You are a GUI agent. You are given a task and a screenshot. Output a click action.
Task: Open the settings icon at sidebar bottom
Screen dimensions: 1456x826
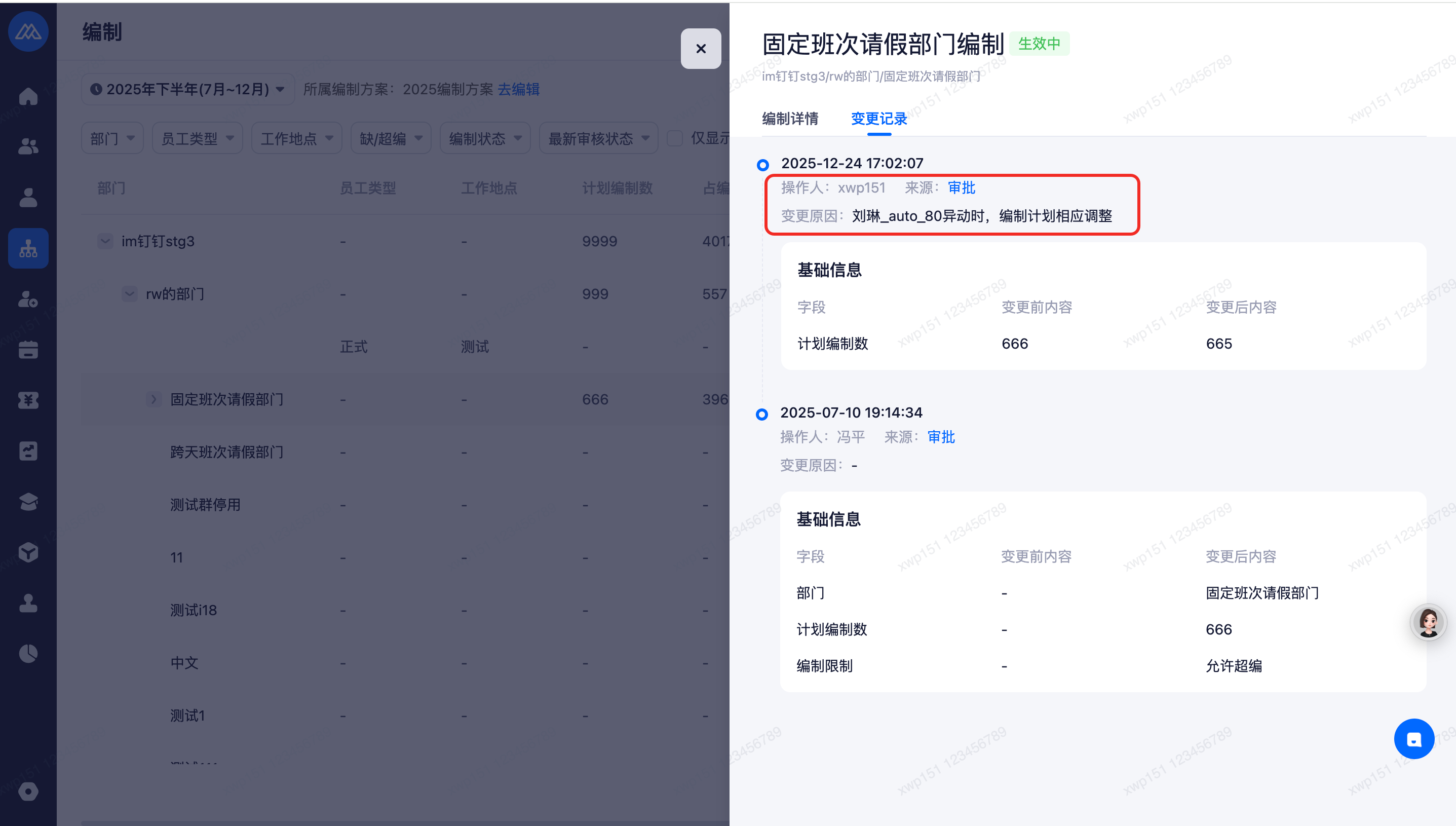click(28, 792)
